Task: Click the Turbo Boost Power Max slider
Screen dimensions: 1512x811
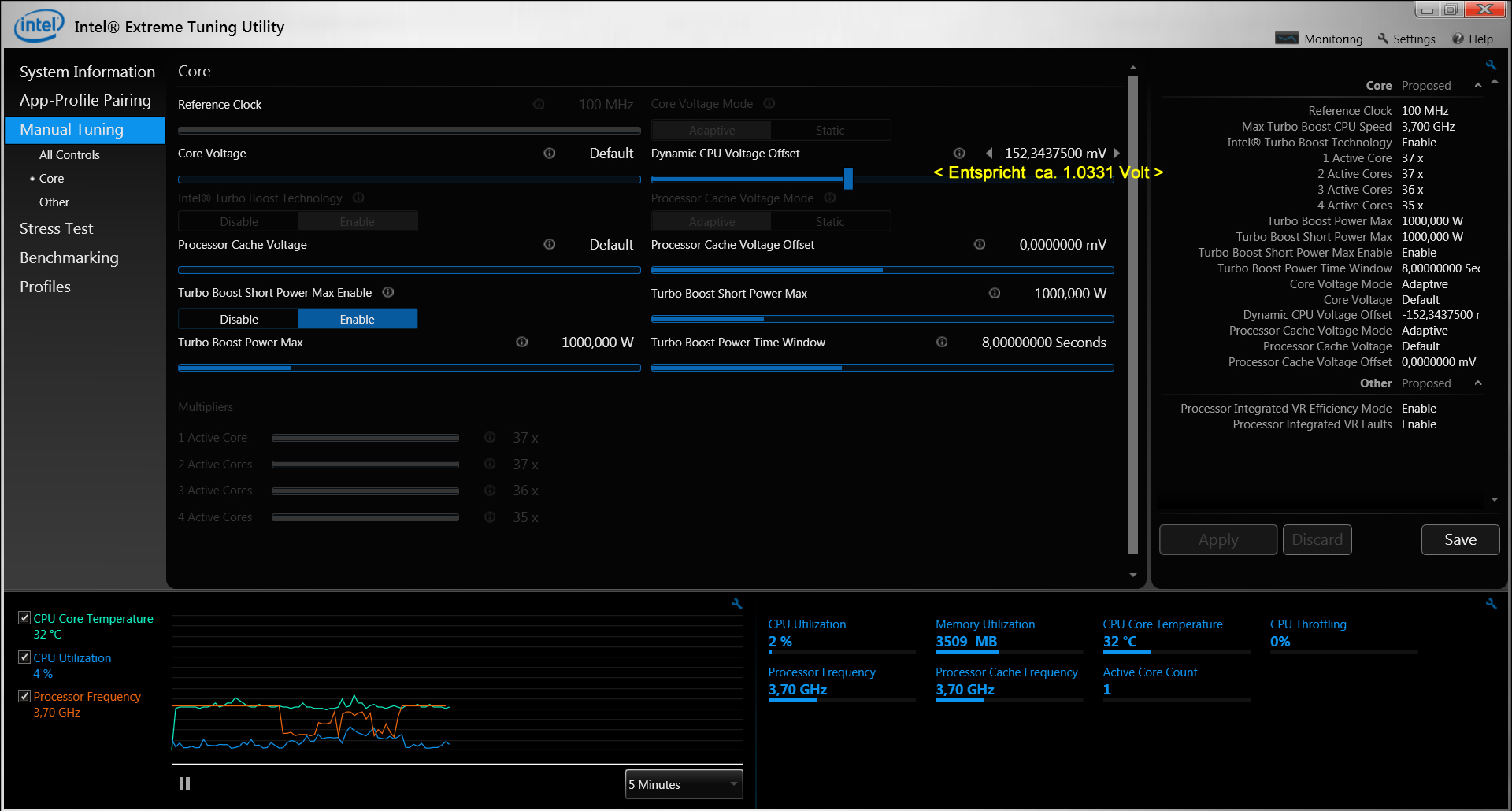Action: (409, 368)
